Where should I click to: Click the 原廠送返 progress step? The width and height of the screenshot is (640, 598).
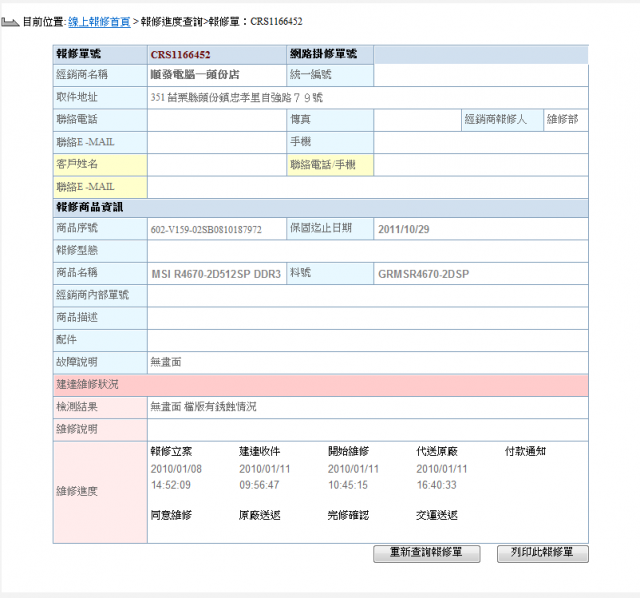coord(260,515)
